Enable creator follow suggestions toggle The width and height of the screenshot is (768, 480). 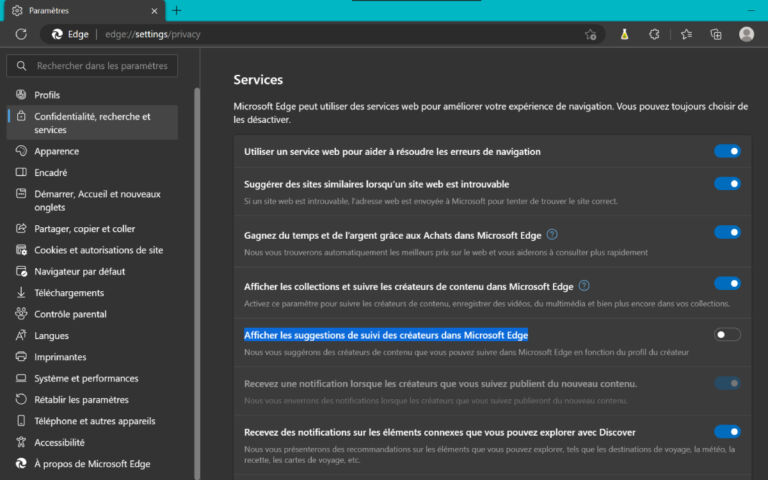click(727, 335)
